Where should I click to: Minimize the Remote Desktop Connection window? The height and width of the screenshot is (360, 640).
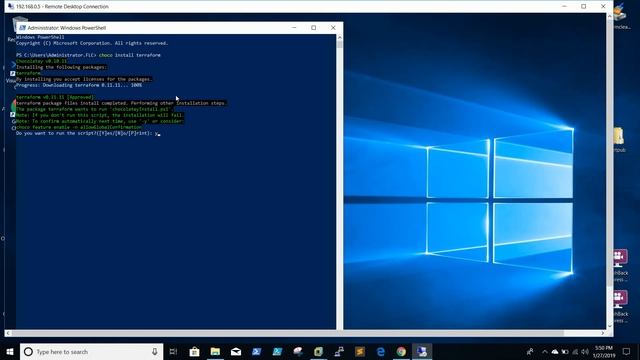pos(564,7)
